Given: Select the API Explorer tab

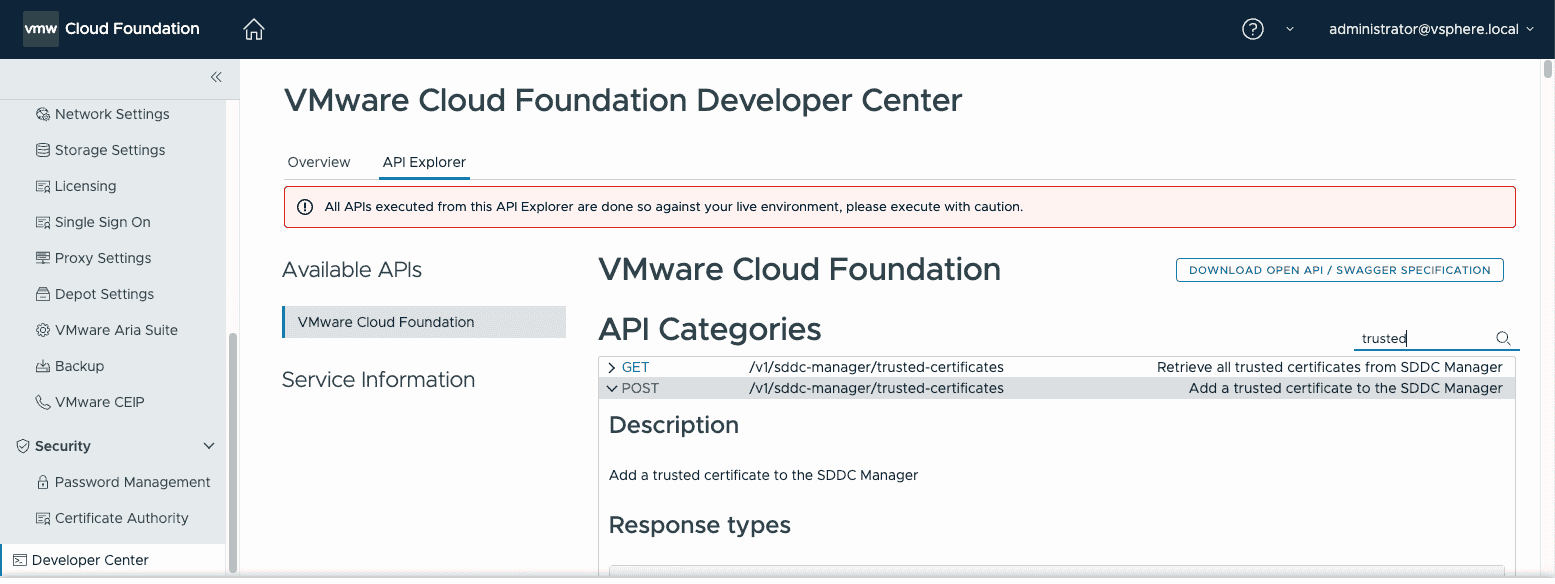Looking at the screenshot, I should click(424, 161).
